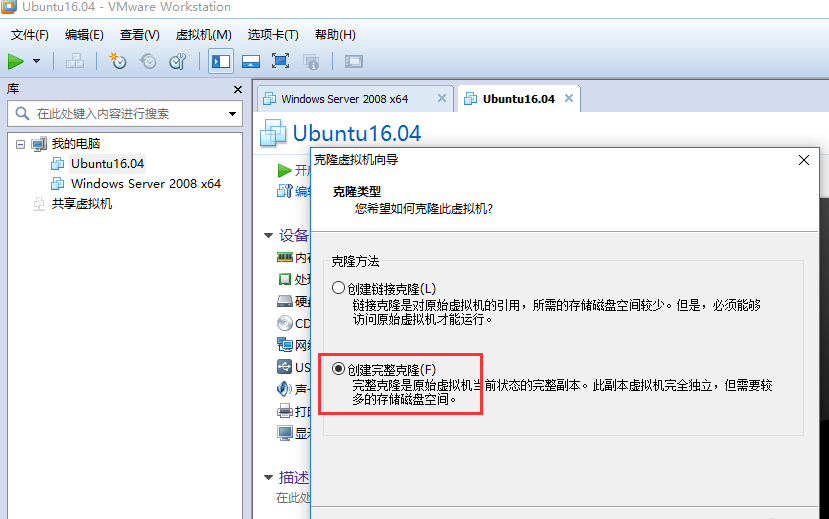This screenshot has height=519, width=829.
Task: Open the 编辑(E) menu
Action: (x=84, y=35)
